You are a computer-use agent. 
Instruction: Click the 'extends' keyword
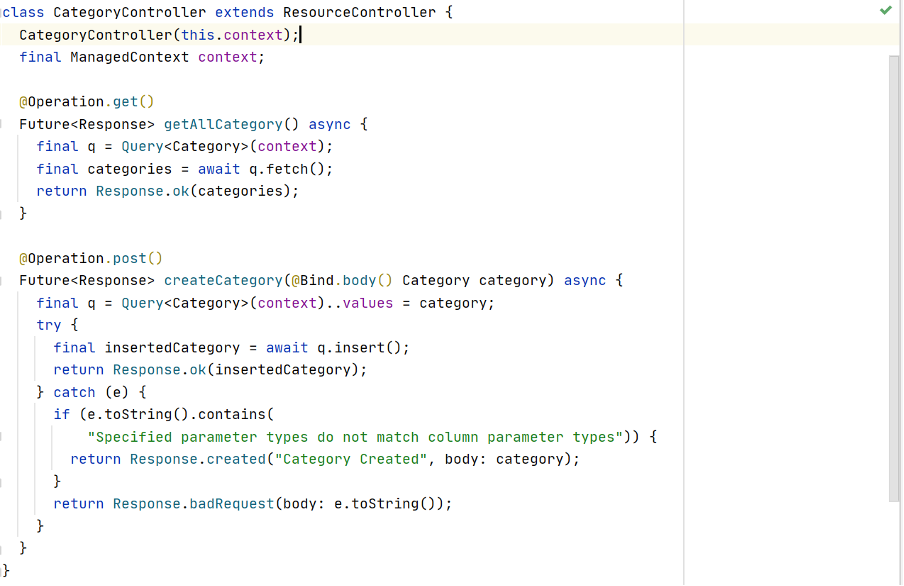(x=244, y=12)
